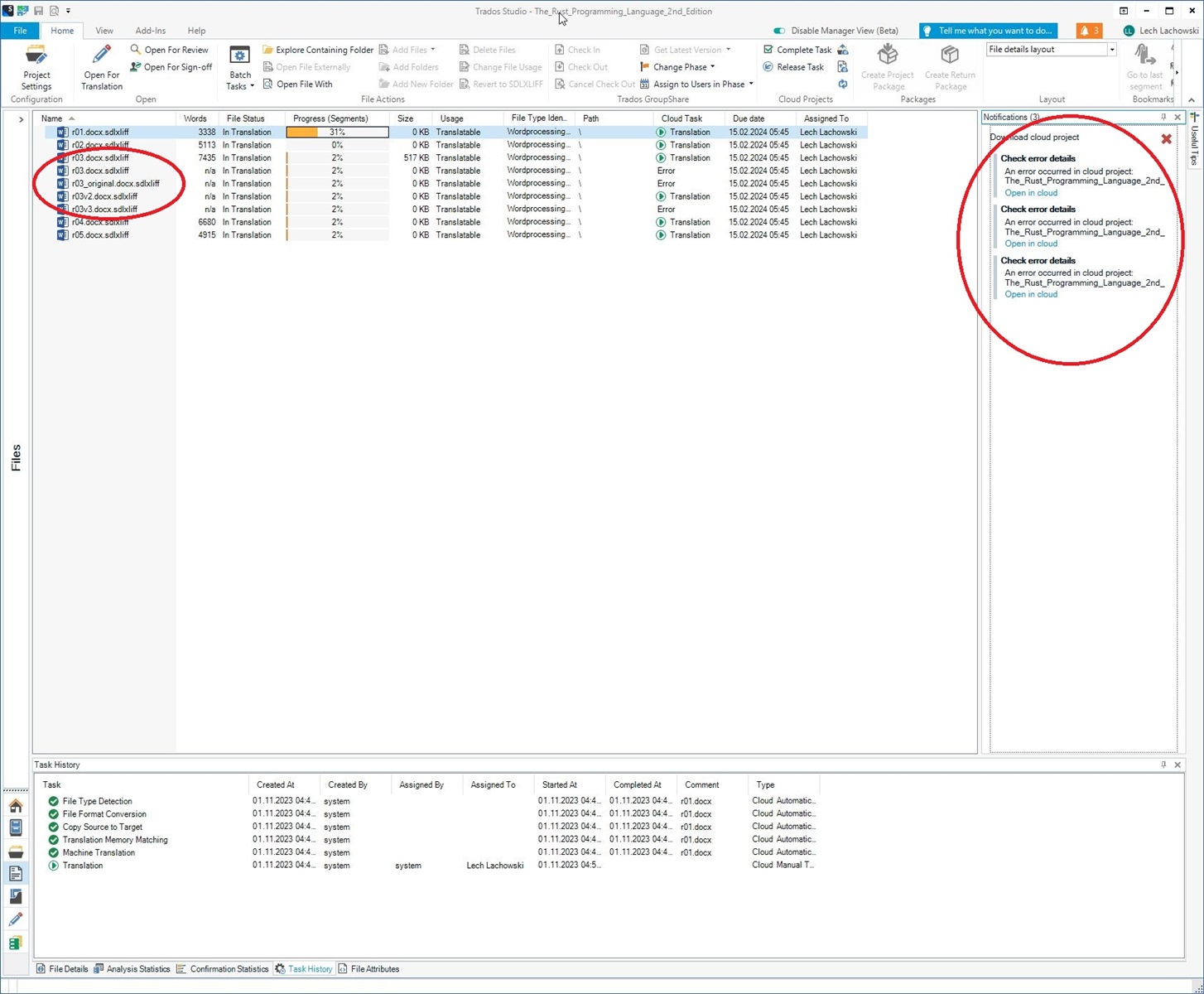Pin the Notifications panel
This screenshot has width=1204, height=994.
coord(1163,118)
